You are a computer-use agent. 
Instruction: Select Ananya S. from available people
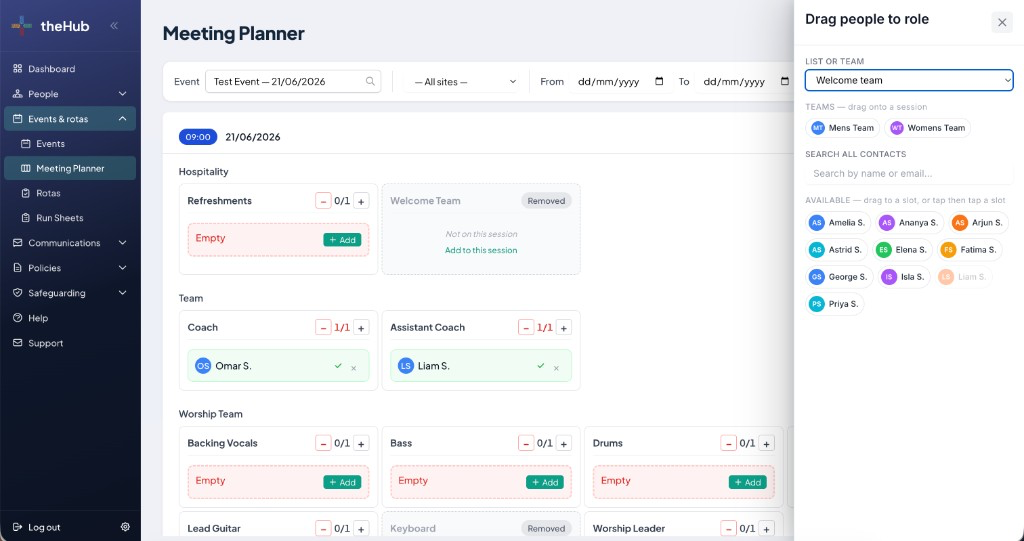[x=909, y=223]
